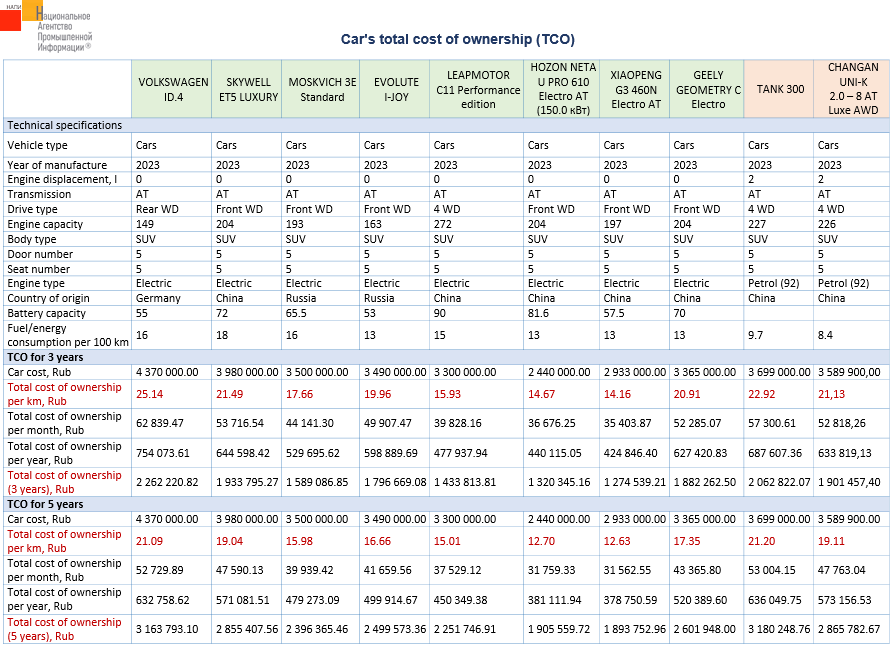Click the CHANGAN UNI-K column header

click(852, 89)
